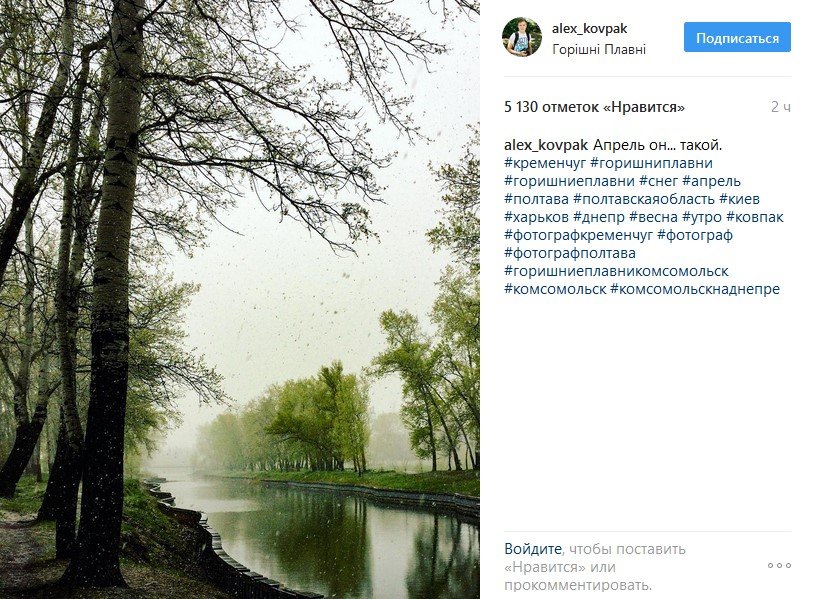Viewport: 814px width, 599px height.
Task: Open the #снег hashtag
Action: [x=659, y=181]
